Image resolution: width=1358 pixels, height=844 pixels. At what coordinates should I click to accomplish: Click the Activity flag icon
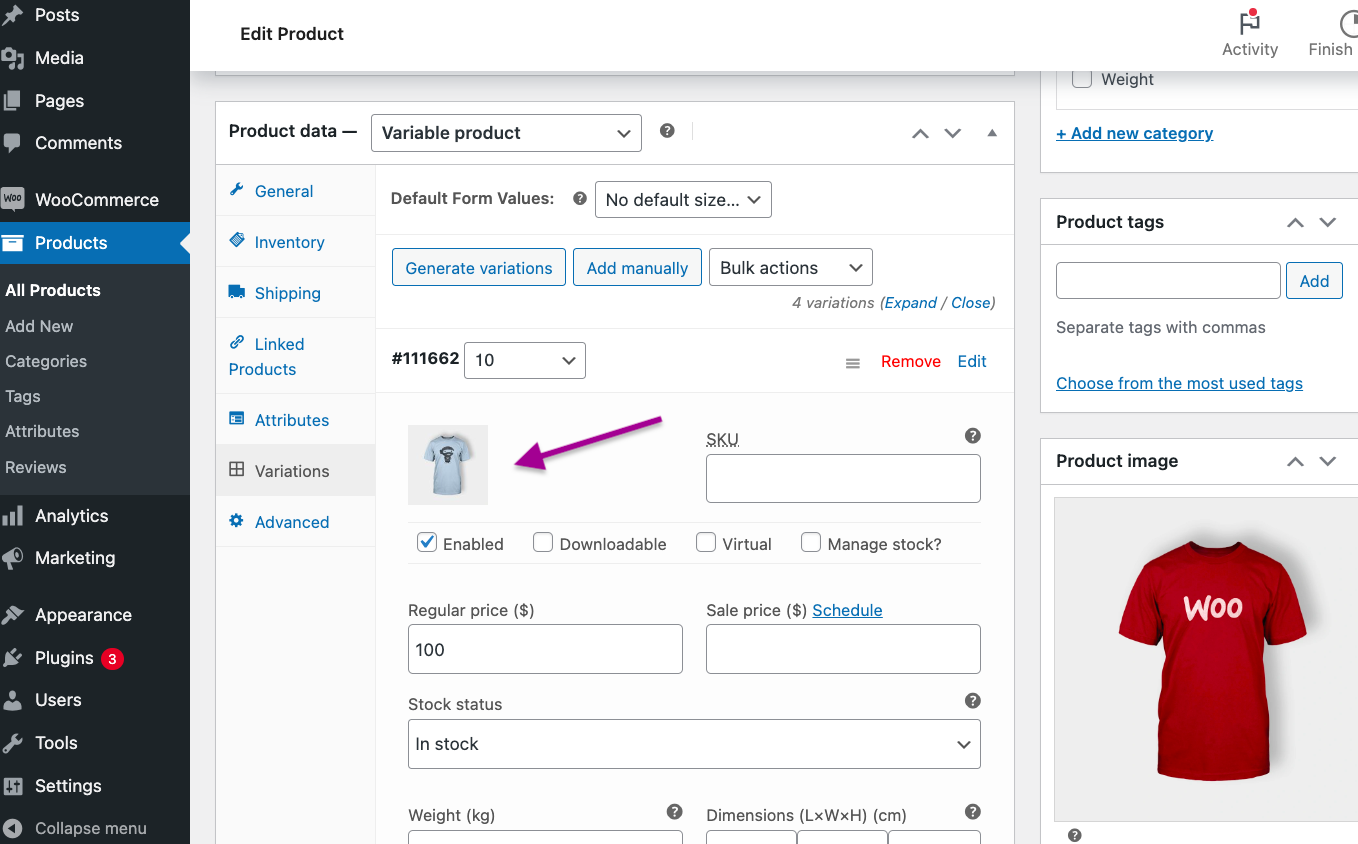coord(1249,23)
